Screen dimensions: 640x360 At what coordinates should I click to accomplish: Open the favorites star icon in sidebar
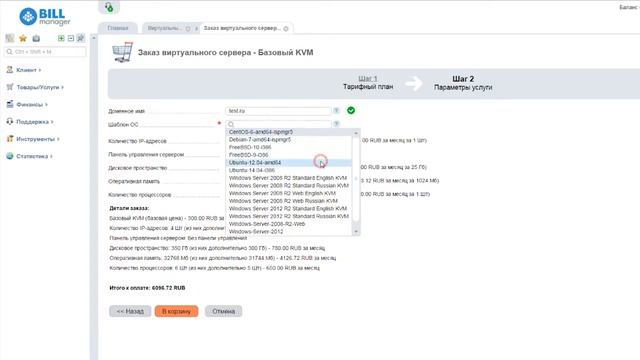(x=23, y=38)
